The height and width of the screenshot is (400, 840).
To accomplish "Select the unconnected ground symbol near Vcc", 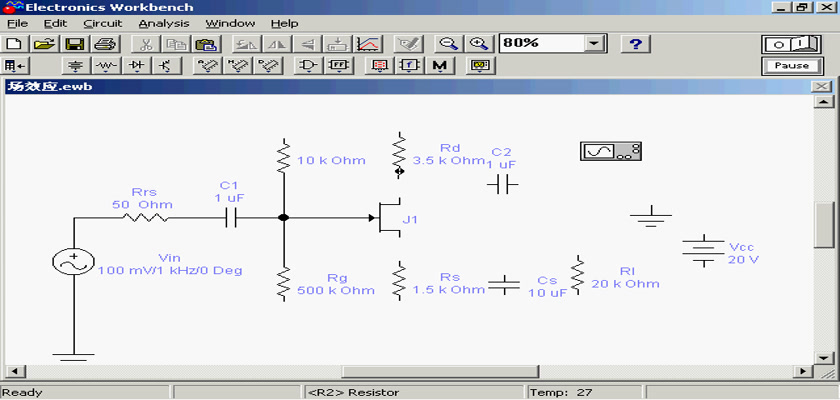I will tap(651, 216).
